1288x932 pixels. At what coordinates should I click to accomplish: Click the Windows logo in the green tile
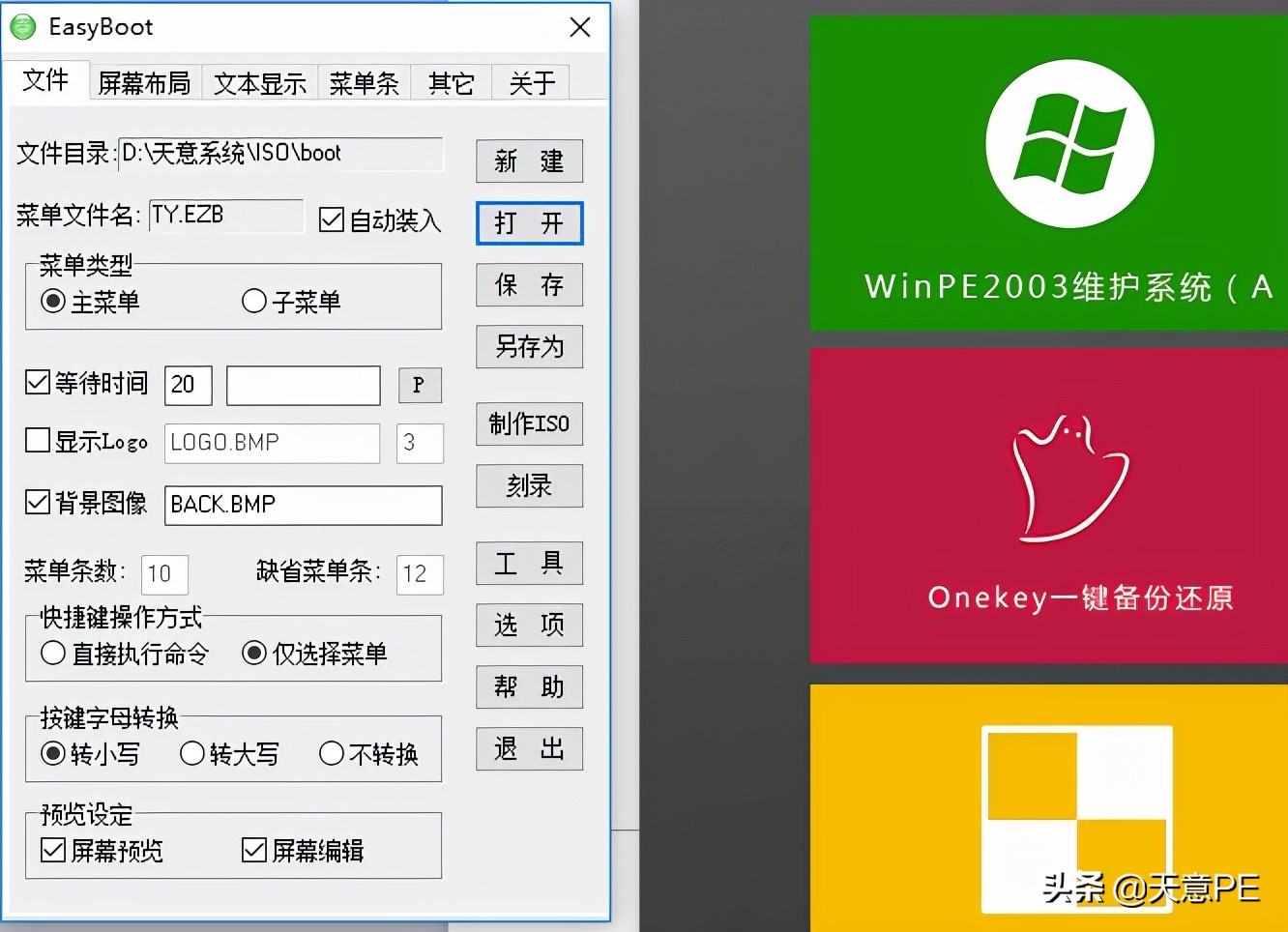(x=1069, y=143)
